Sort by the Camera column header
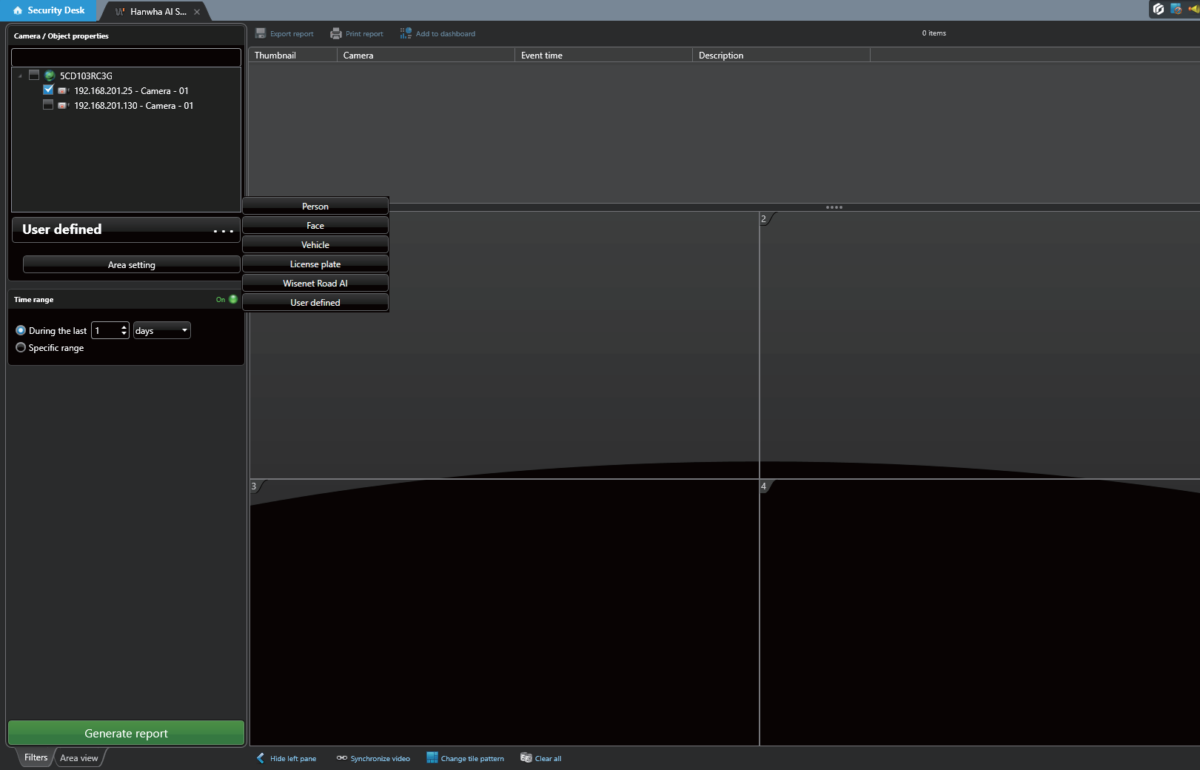Viewport: 1200px width, 770px height. click(x=426, y=55)
